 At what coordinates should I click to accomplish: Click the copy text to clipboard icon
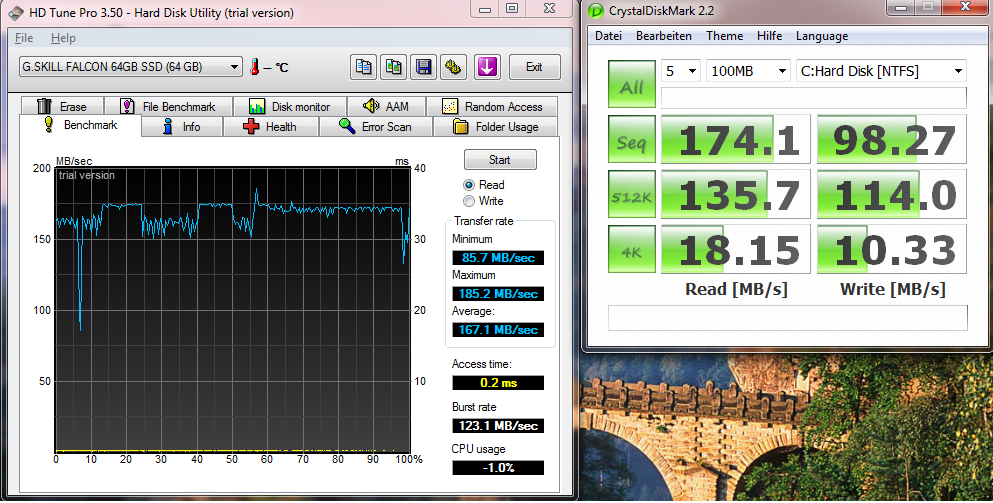(x=363, y=67)
